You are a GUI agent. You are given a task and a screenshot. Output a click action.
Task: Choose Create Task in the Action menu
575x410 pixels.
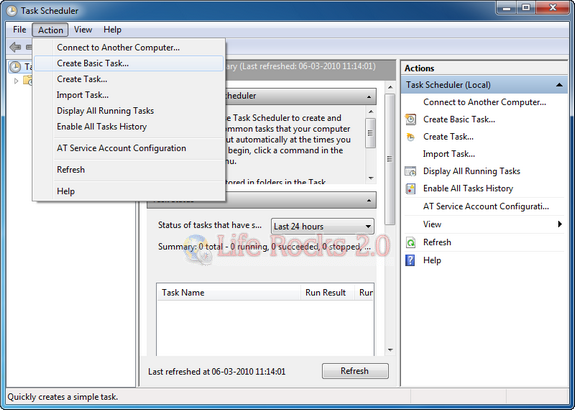click(129, 79)
